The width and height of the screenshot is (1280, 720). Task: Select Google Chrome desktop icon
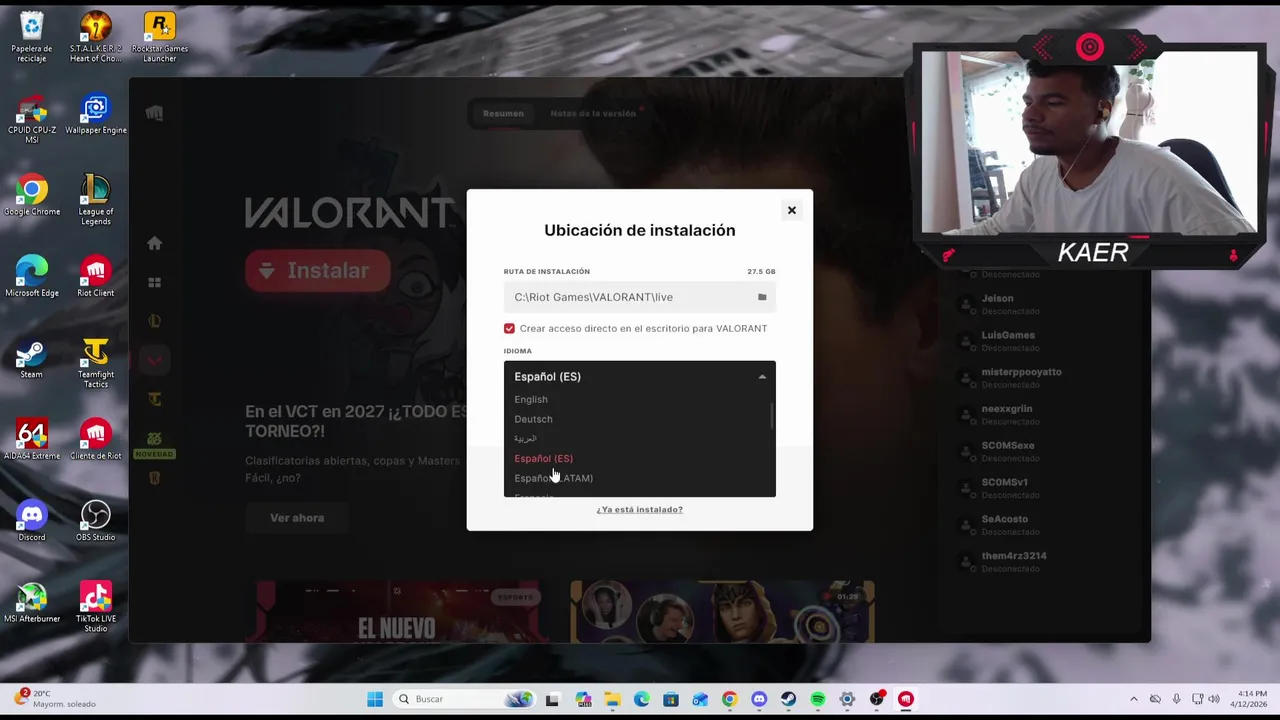pos(32,196)
